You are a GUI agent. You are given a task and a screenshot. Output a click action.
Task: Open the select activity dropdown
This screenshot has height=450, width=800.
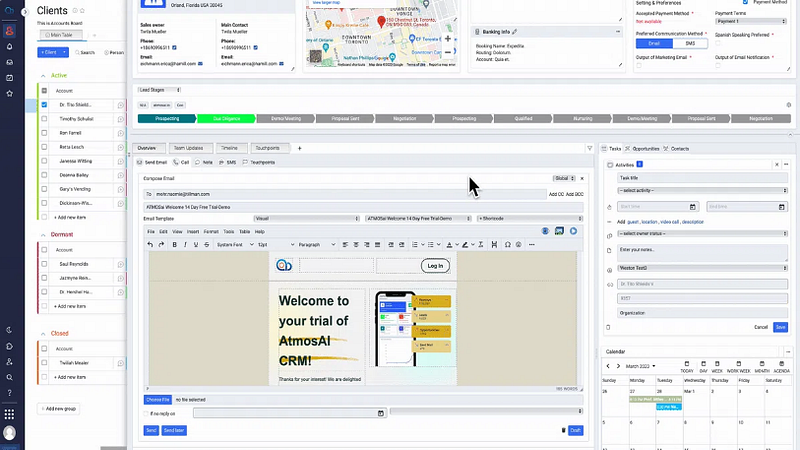click(x=702, y=190)
